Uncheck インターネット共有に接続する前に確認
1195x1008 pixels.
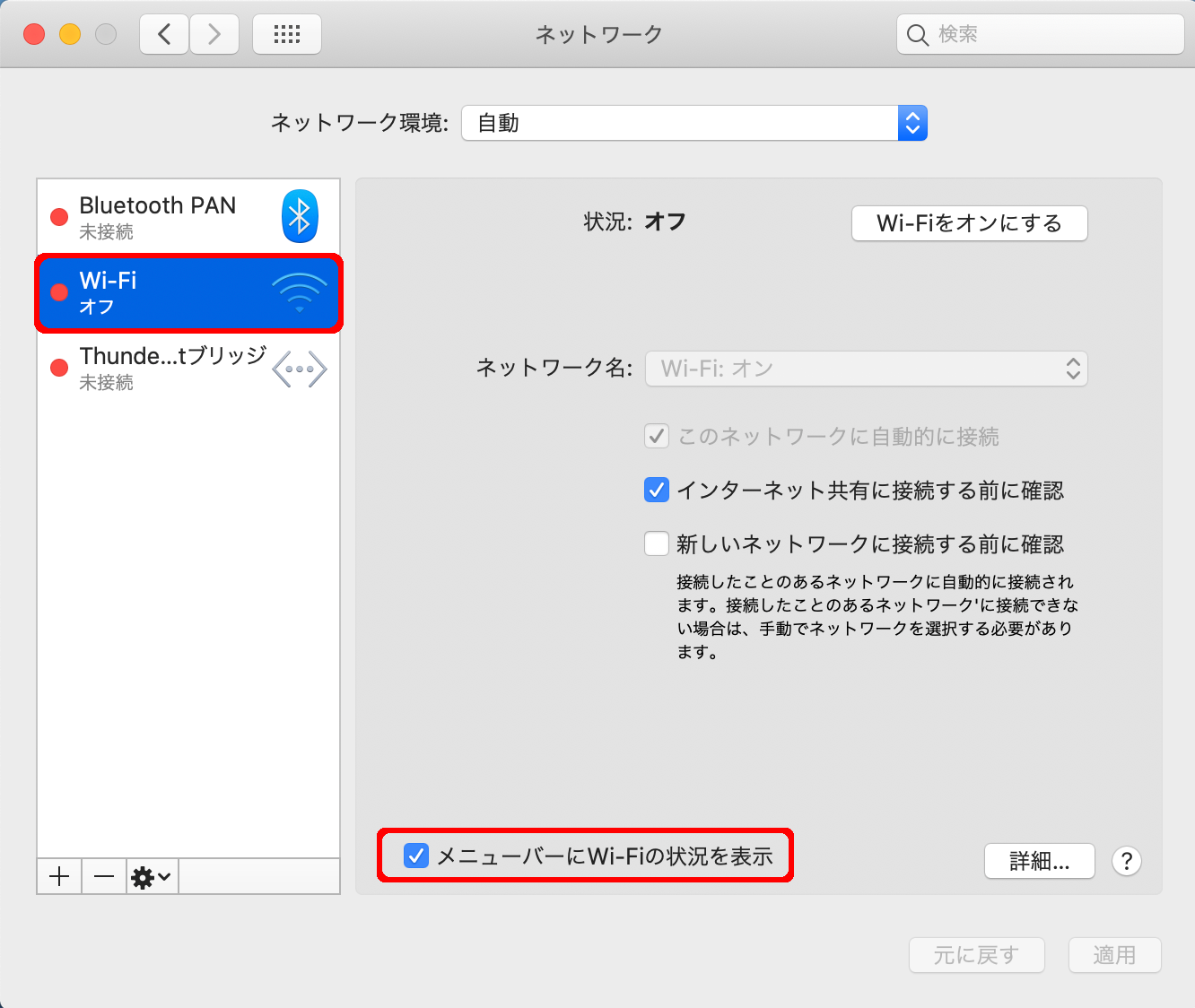pos(657,491)
